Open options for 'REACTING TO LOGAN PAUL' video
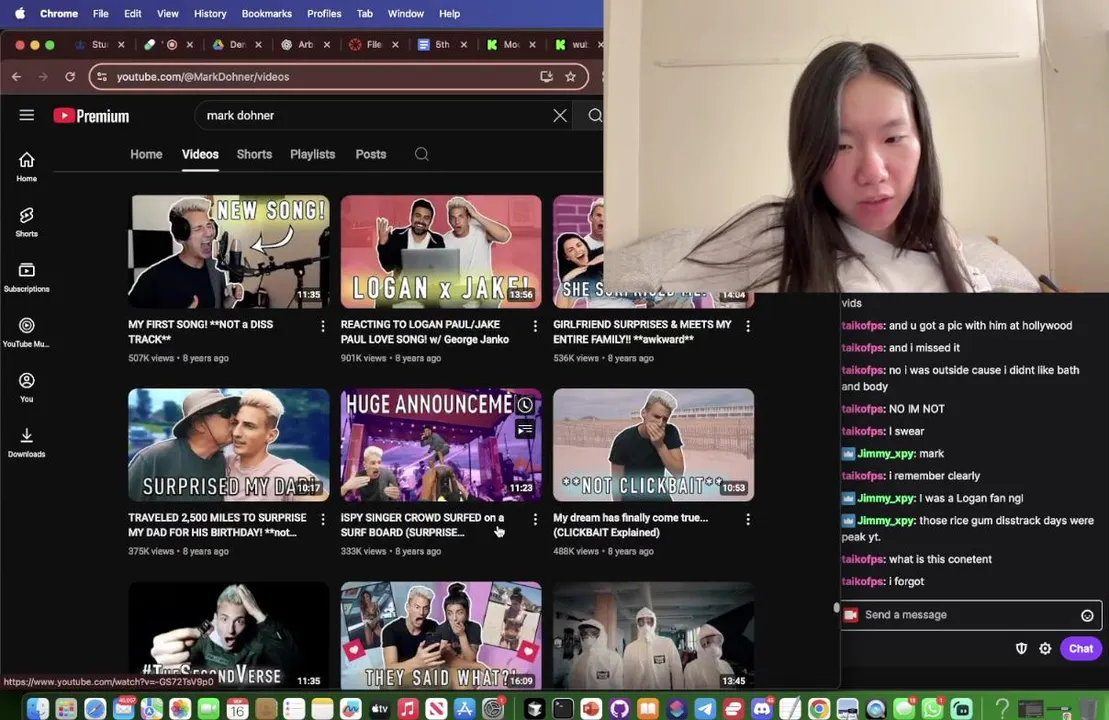This screenshot has width=1109, height=720. click(x=535, y=326)
